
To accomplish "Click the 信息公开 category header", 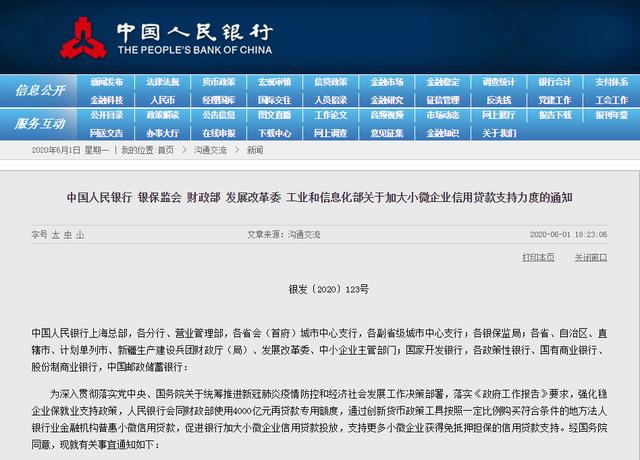I will click(40, 90).
